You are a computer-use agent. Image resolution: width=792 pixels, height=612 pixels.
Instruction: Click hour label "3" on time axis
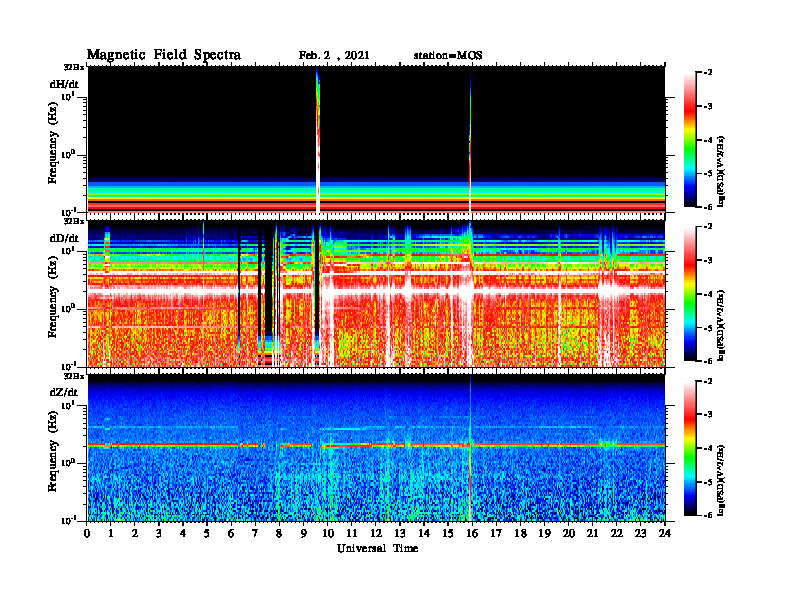[159, 533]
